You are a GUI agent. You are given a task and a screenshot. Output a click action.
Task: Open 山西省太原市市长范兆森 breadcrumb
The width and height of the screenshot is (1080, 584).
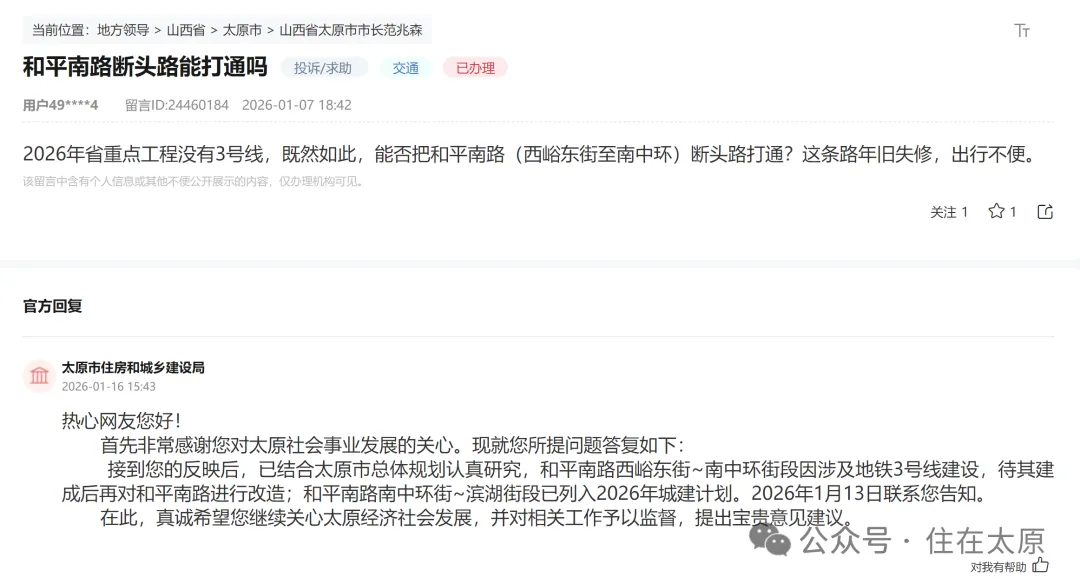[x=351, y=30]
